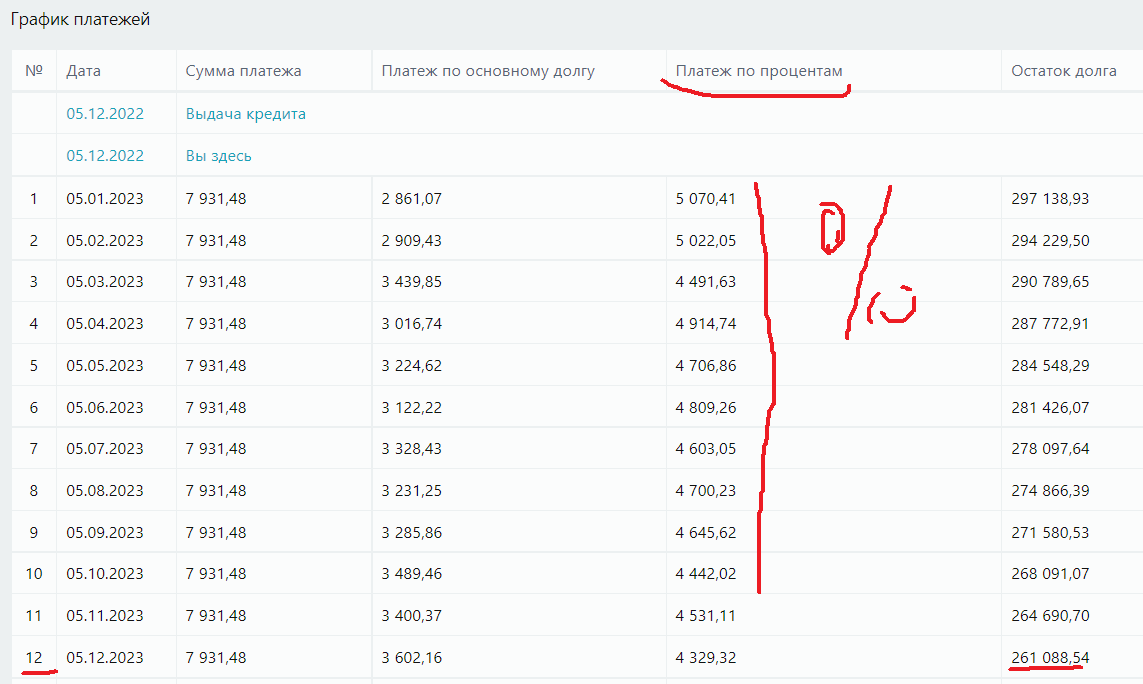Click principal payment value 3 602,16
Screen dimensions: 1143x684
point(411,658)
